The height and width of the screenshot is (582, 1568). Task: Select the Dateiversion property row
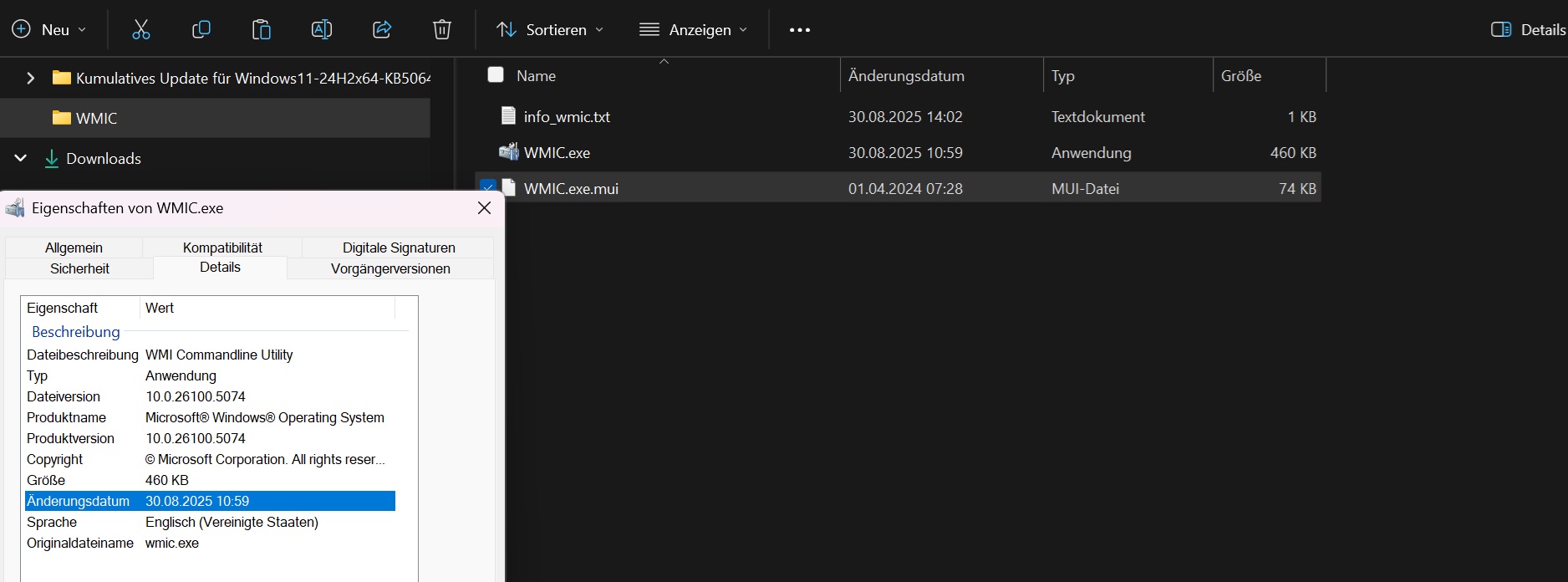pyautogui.click(x=210, y=396)
